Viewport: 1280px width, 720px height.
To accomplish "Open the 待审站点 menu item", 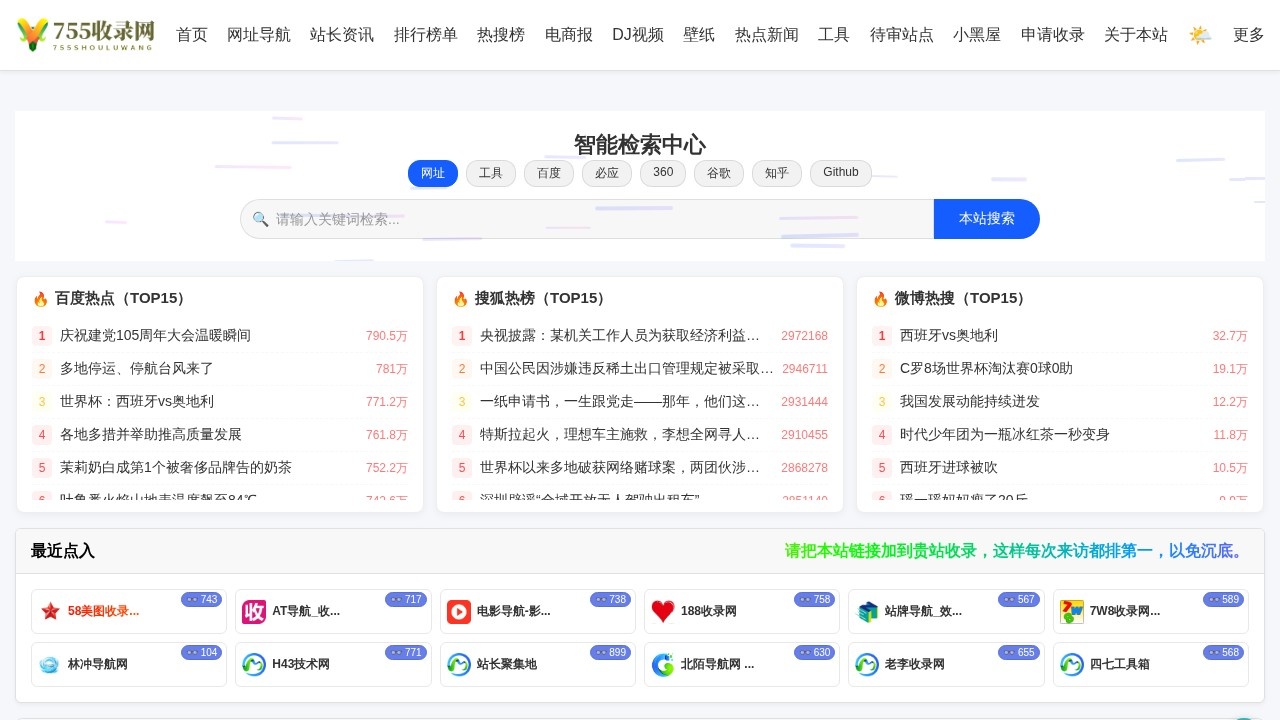I will coord(902,35).
